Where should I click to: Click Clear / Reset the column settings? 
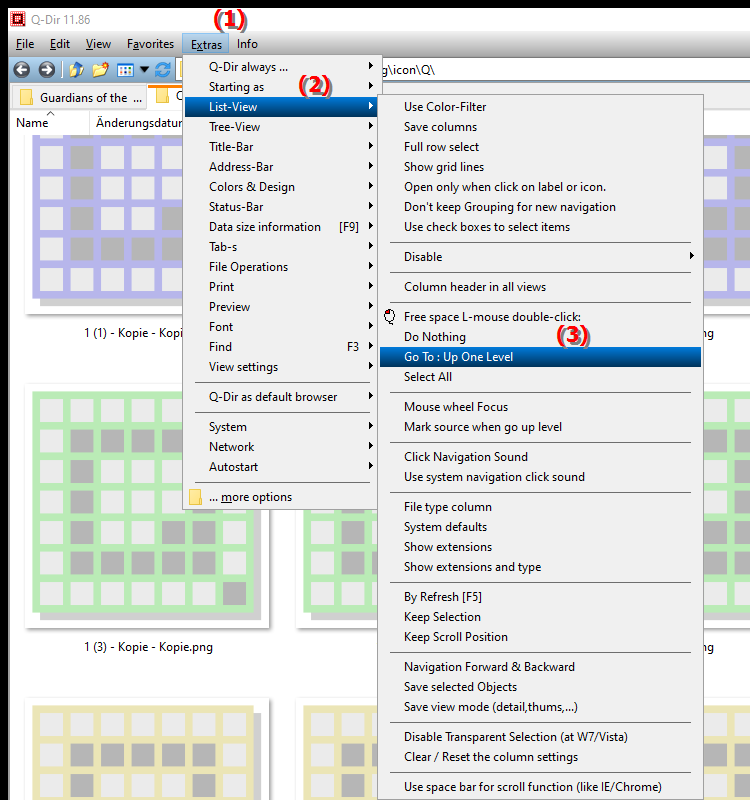pyautogui.click(x=541, y=757)
